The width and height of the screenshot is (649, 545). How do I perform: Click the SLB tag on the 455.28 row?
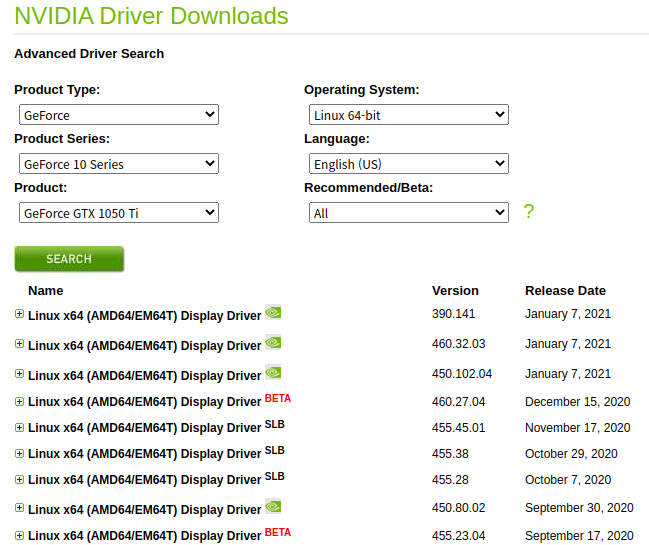point(275,476)
